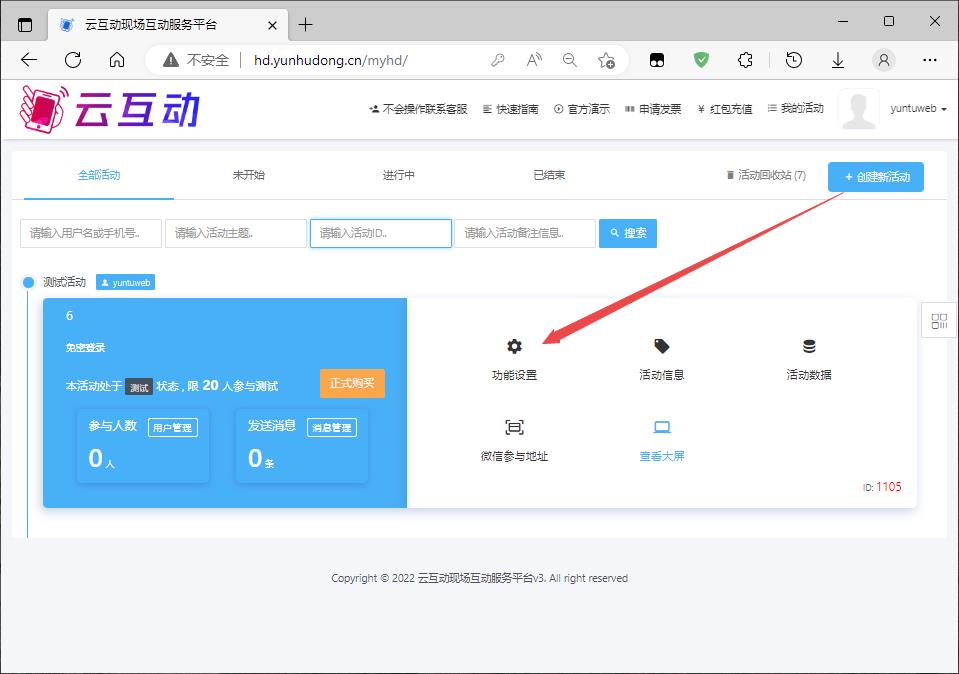Focus the 活动备注信息 search field
Image resolution: width=959 pixels, height=674 pixels.
click(525, 233)
